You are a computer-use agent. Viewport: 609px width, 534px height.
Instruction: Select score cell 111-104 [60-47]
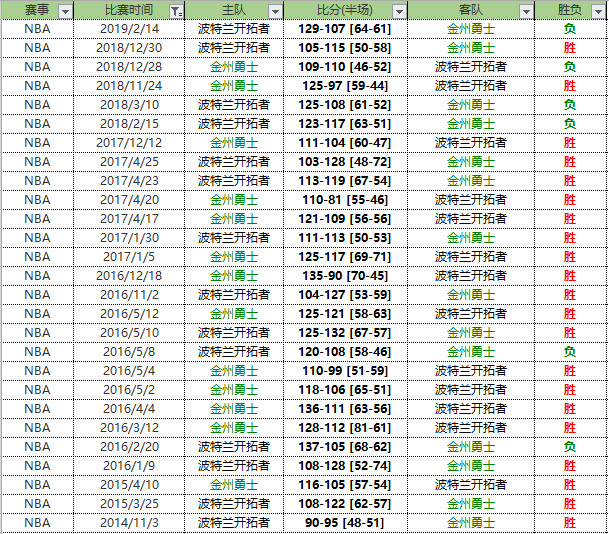(345, 143)
